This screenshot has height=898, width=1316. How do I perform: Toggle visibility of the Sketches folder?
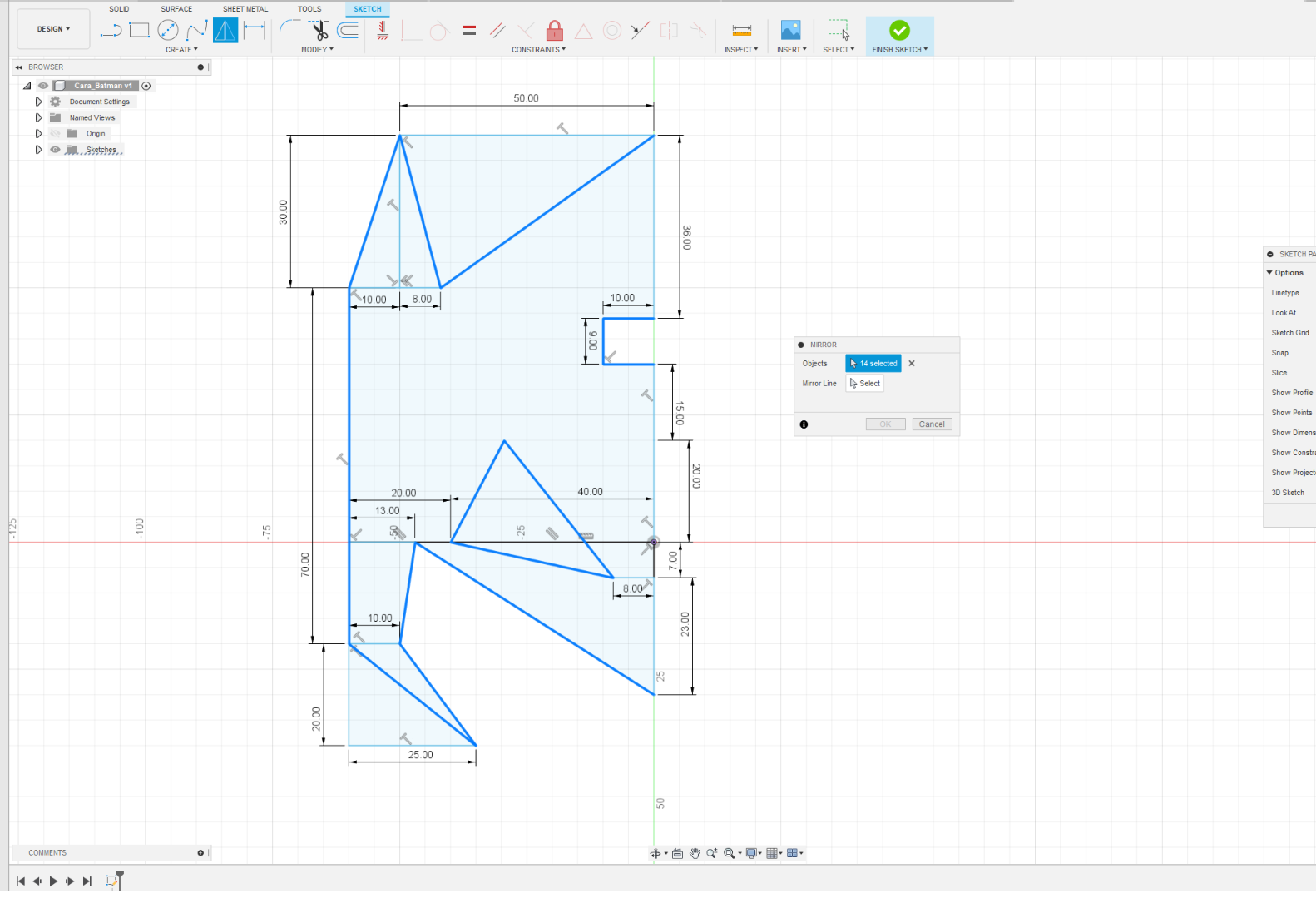55,150
